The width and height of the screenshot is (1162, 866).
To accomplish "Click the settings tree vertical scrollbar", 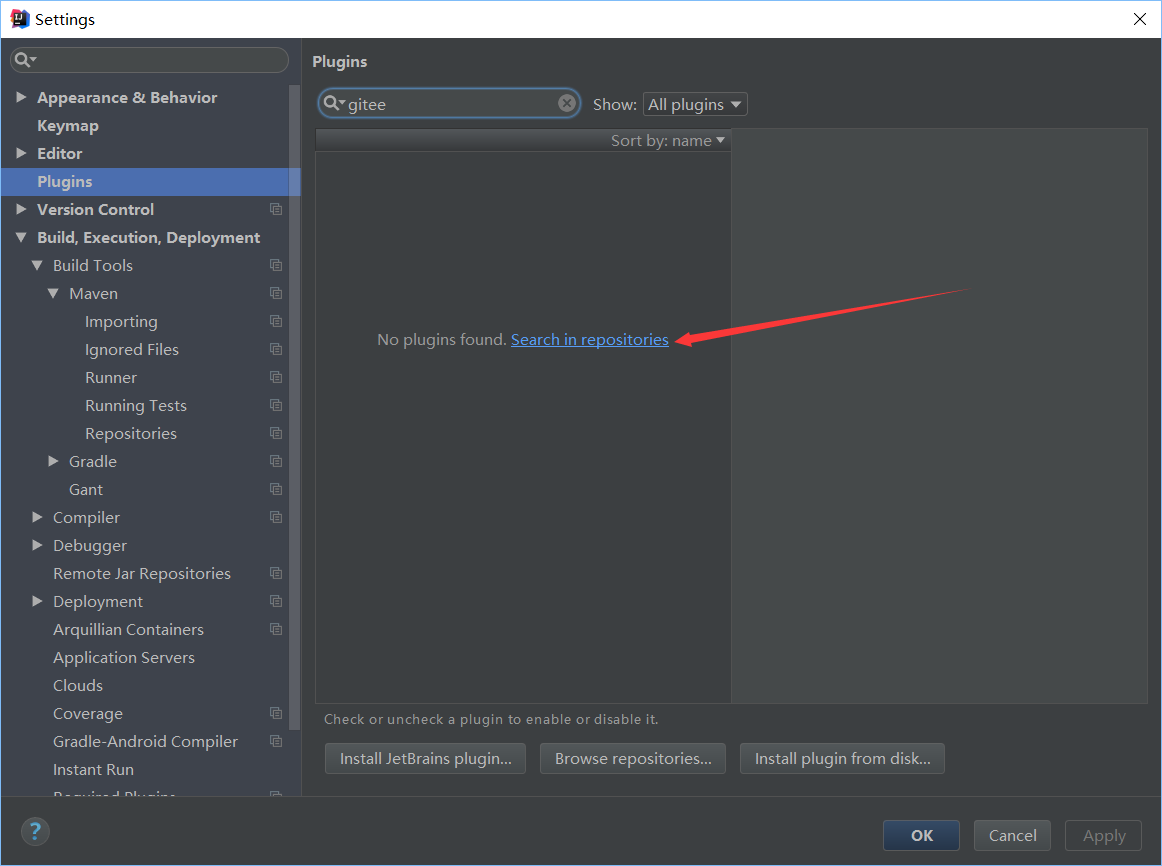I will (x=294, y=407).
